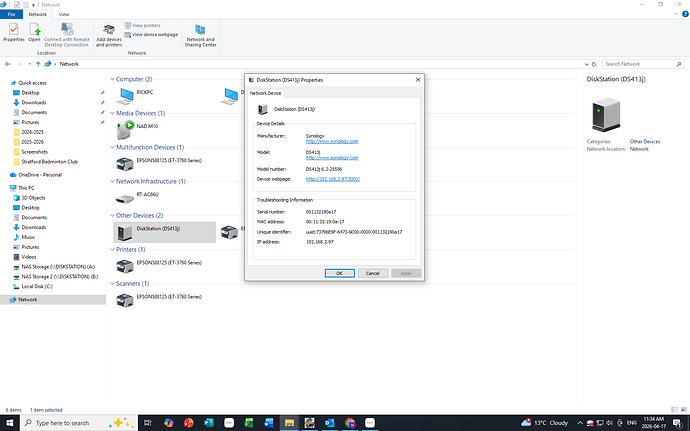The image size is (690, 431).
Task: Collapse the Computer (2) group
Action: tap(112, 79)
